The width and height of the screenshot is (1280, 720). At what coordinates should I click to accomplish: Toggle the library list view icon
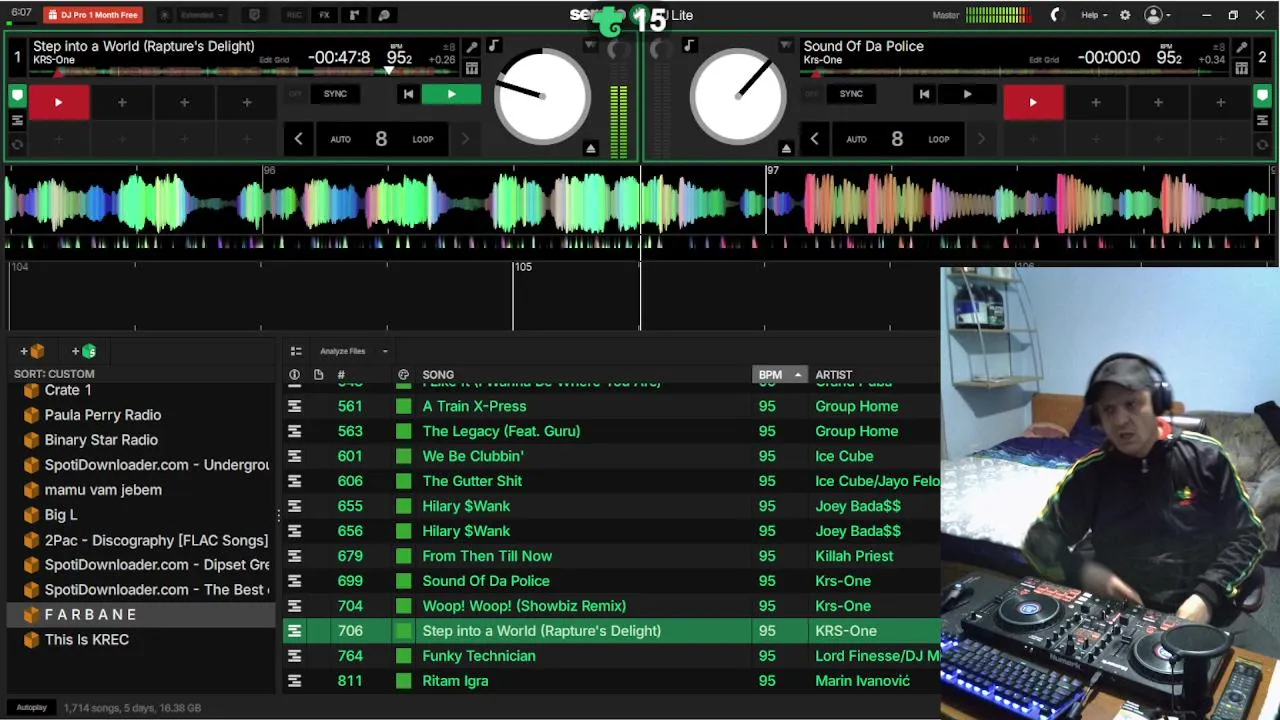[296, 351]
